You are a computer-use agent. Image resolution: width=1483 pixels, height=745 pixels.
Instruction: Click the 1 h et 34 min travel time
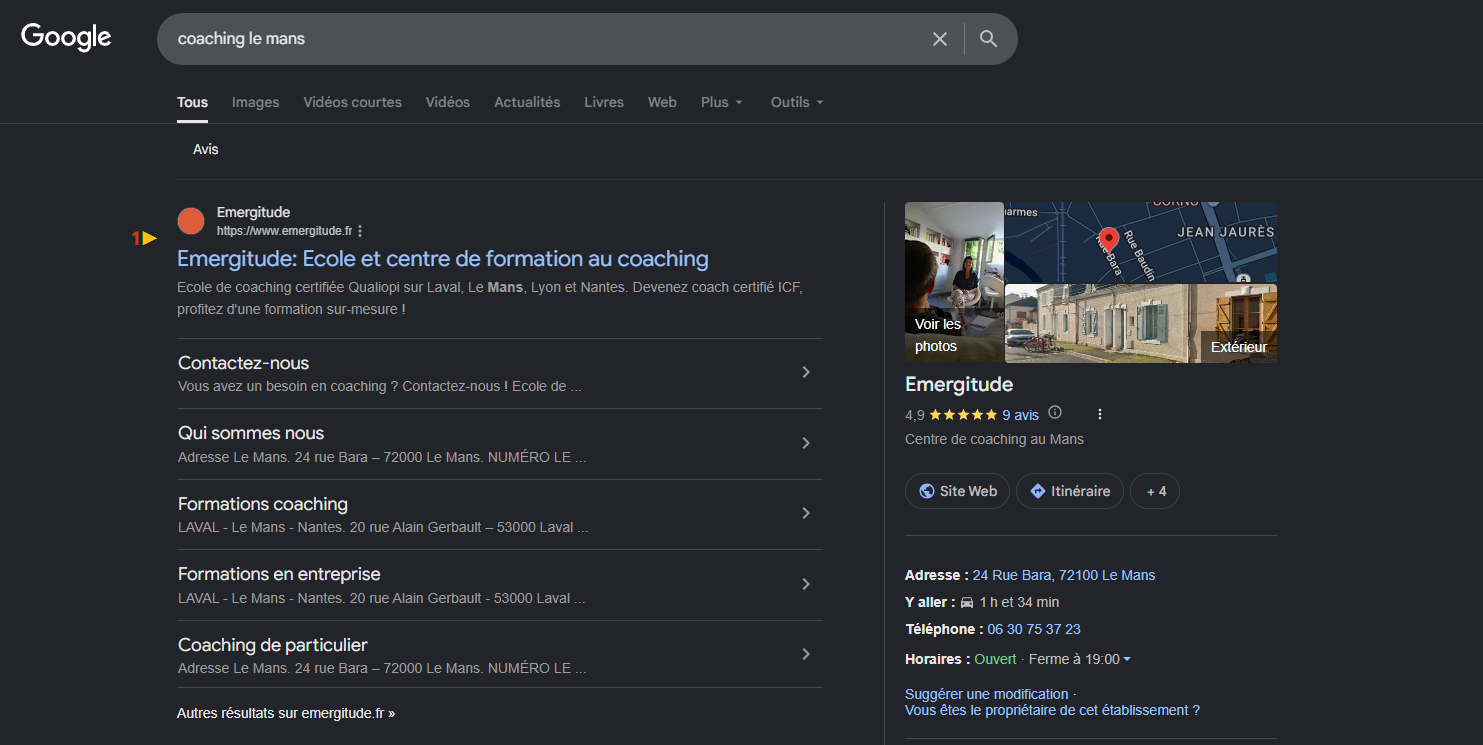(x=1019, y=602)
